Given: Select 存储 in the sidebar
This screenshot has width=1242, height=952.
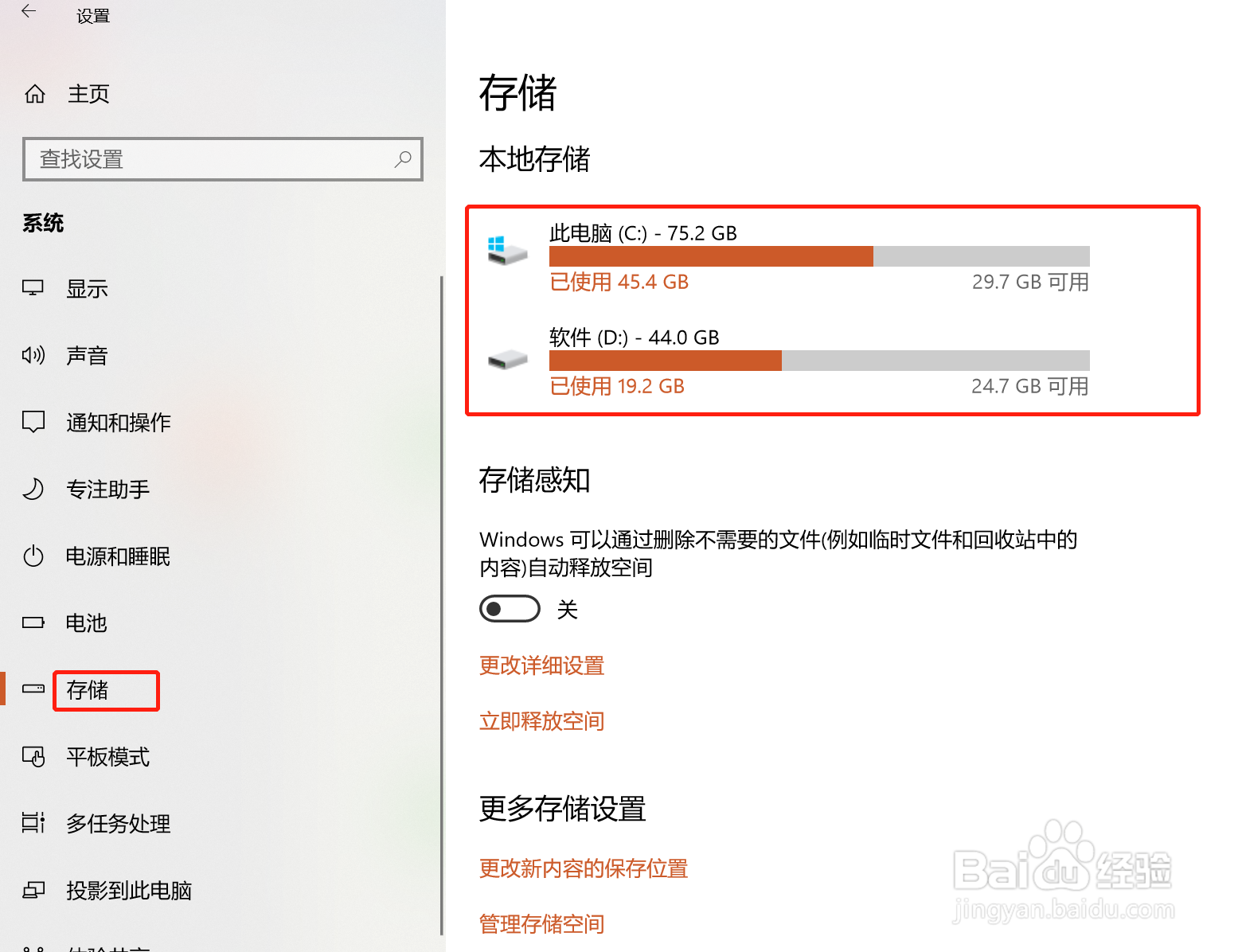Looking at the screenshot, I should (x=88, y=690).
